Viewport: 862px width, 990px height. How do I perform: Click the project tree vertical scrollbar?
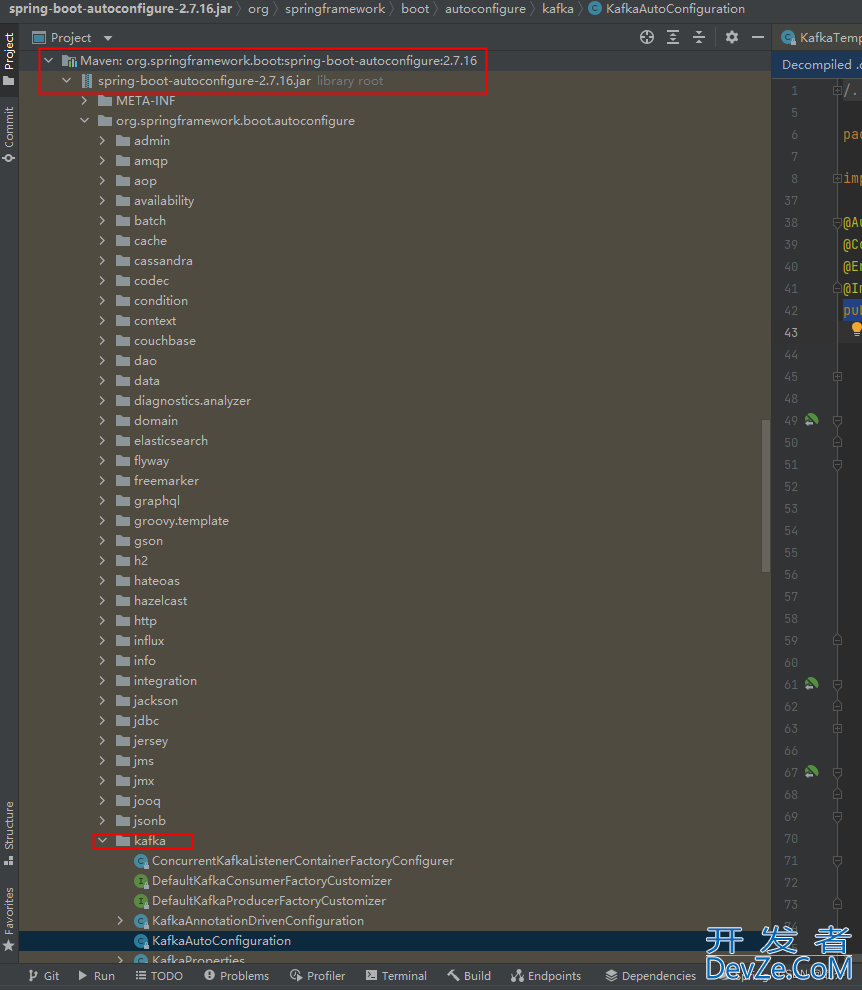pyautogui.click(x=766, y=496)
